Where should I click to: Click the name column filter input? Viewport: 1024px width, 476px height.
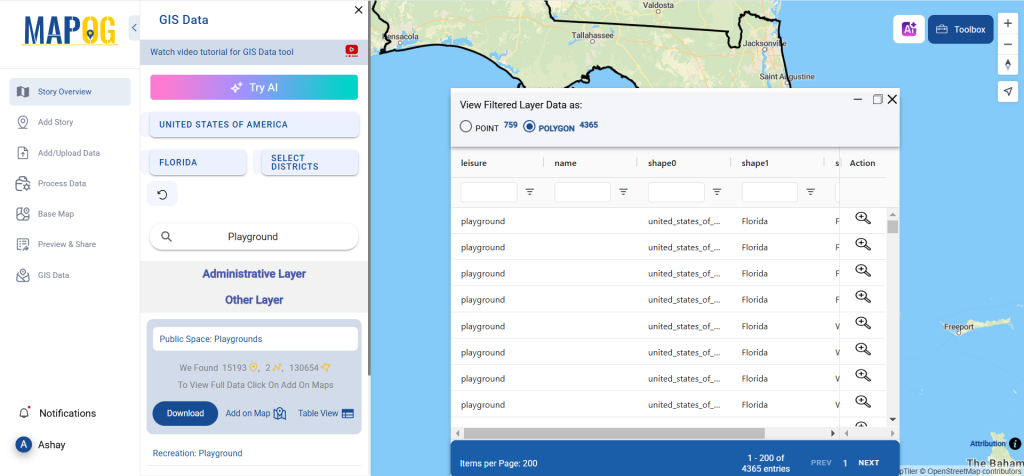coord(582,191)
